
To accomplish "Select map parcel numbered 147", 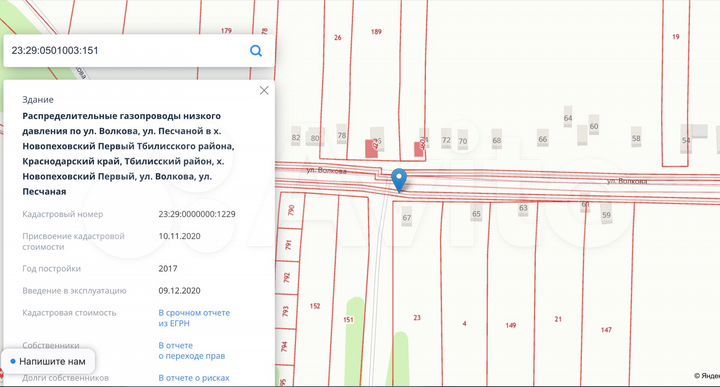I will point(606,330).
